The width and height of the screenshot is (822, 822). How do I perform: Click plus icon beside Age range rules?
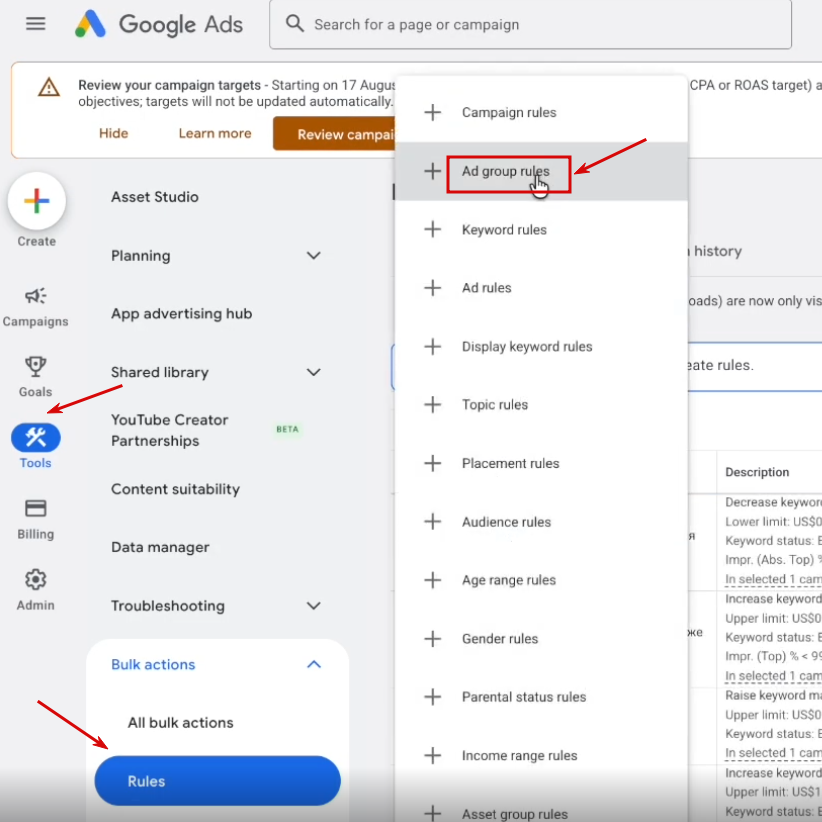432,580
